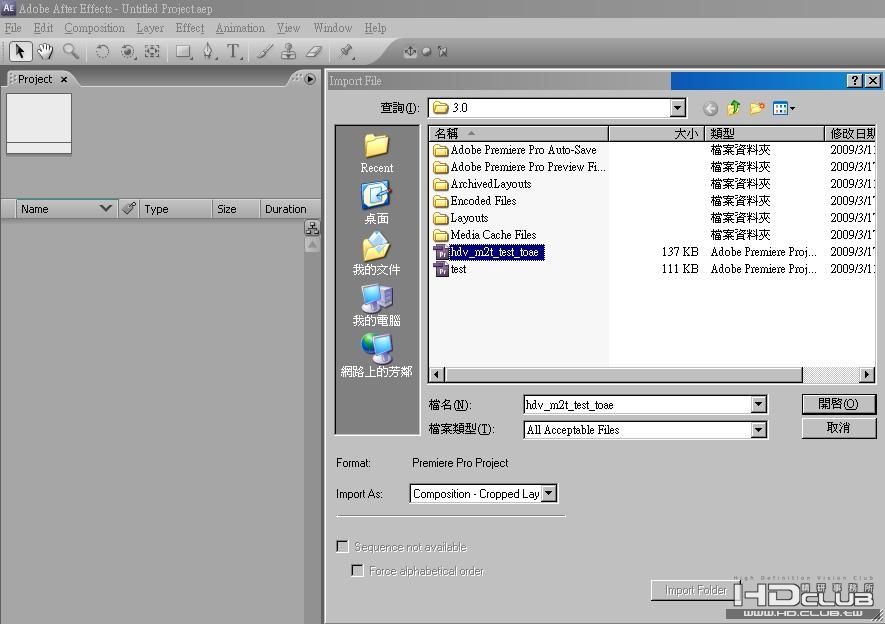Image resolution: width=885 pixels, height=624 pixels.
Task: Click the label tag column icon
Action: pyautogui.click(x=129, y=208)
